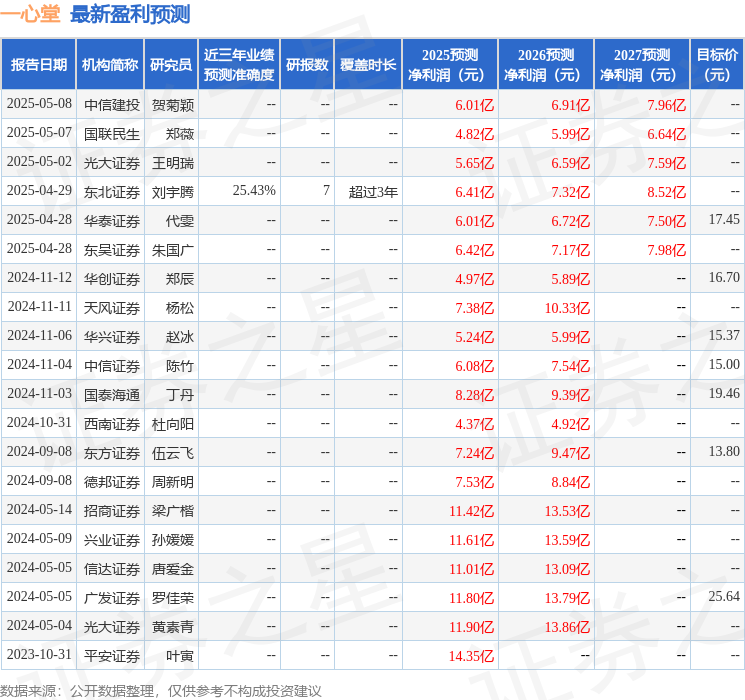Select the 广发证券 institution cell

[x=112, y=598]
